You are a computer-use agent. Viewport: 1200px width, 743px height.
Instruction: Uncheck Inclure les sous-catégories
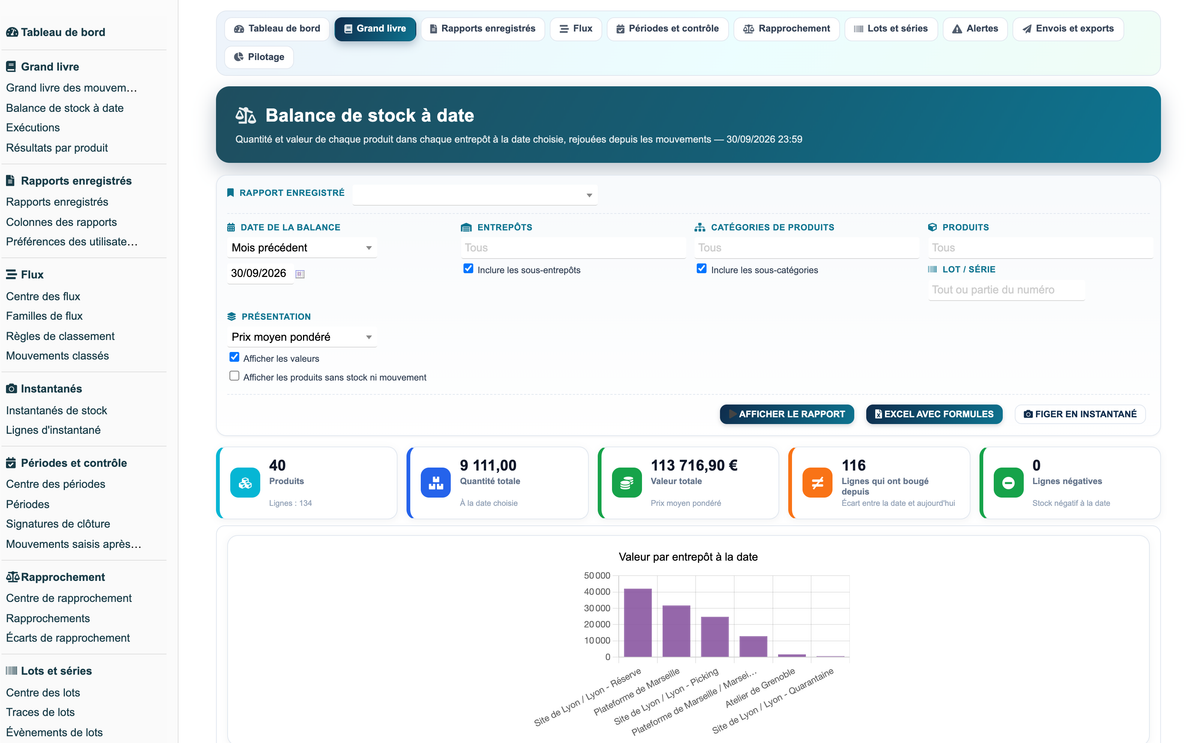point(701,269)
